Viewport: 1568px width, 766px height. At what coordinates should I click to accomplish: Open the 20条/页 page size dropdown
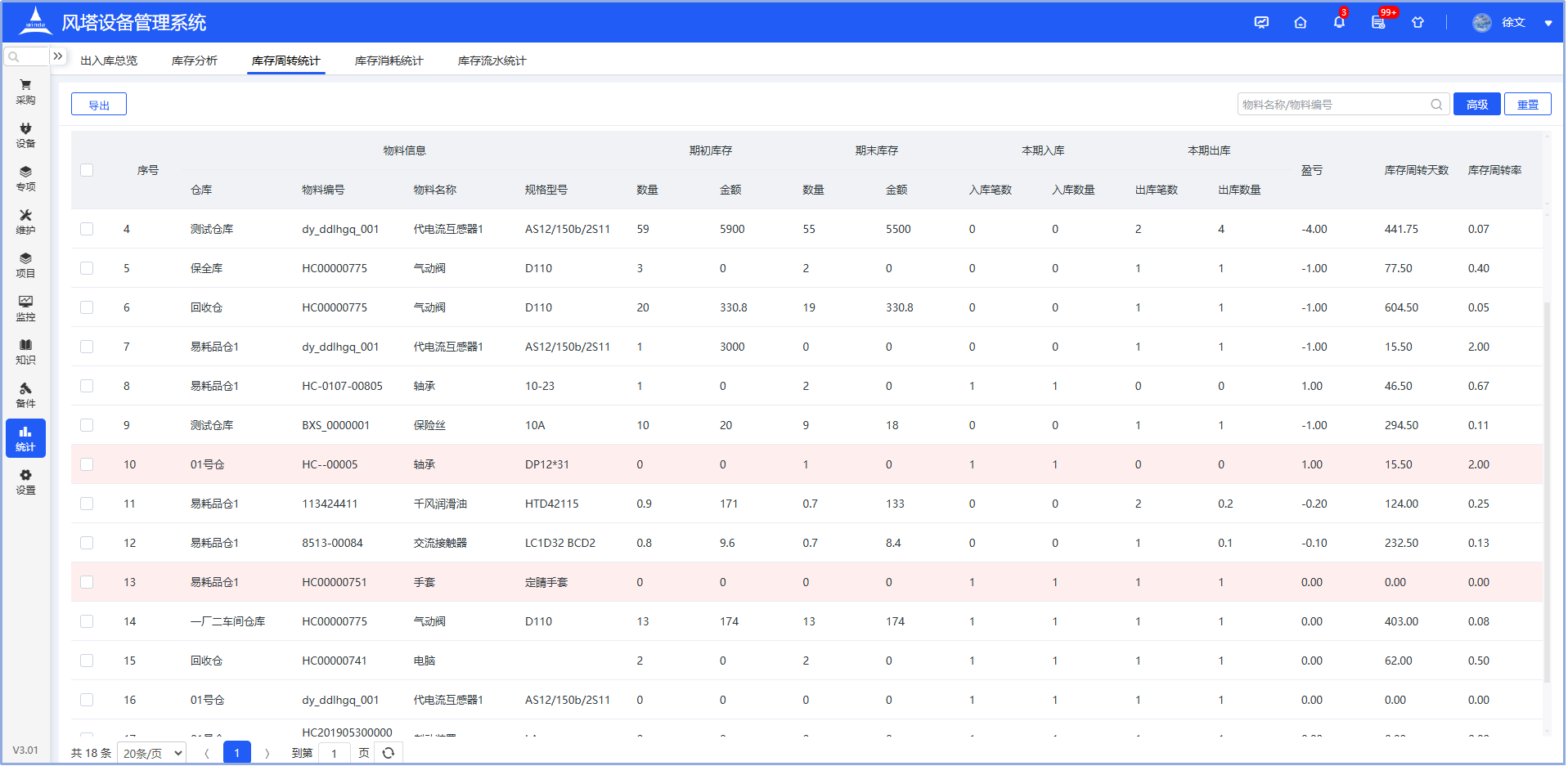point(151,752)
